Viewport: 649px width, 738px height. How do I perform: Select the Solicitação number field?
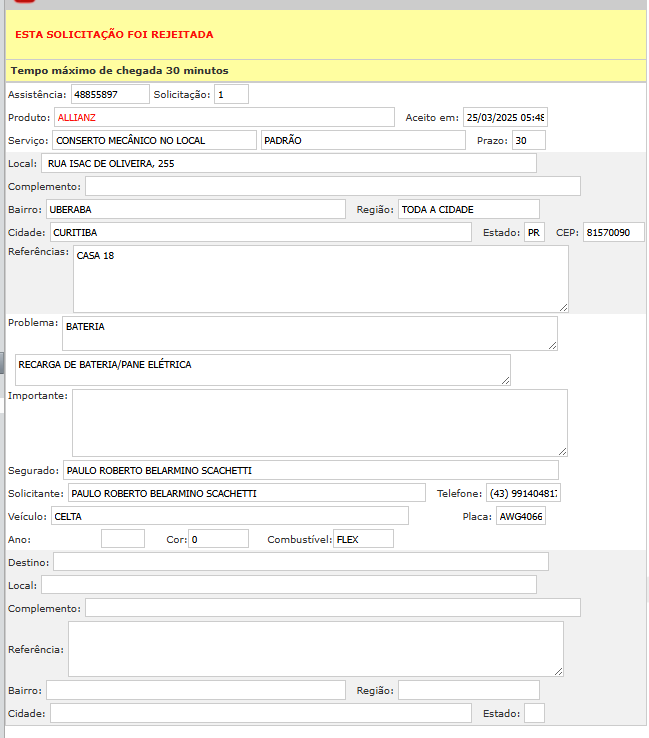pos(231,94)
